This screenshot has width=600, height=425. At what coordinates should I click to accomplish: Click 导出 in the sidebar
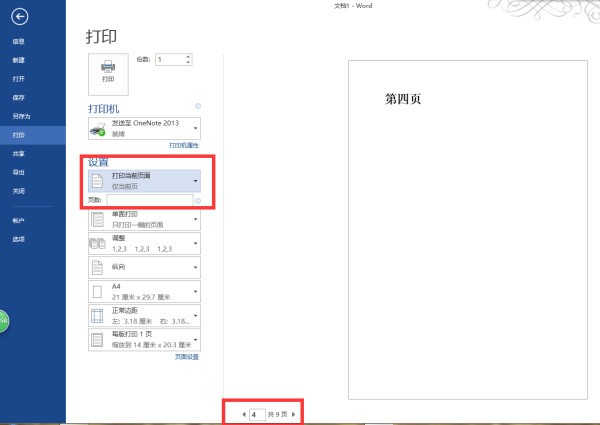click(18, 172)
